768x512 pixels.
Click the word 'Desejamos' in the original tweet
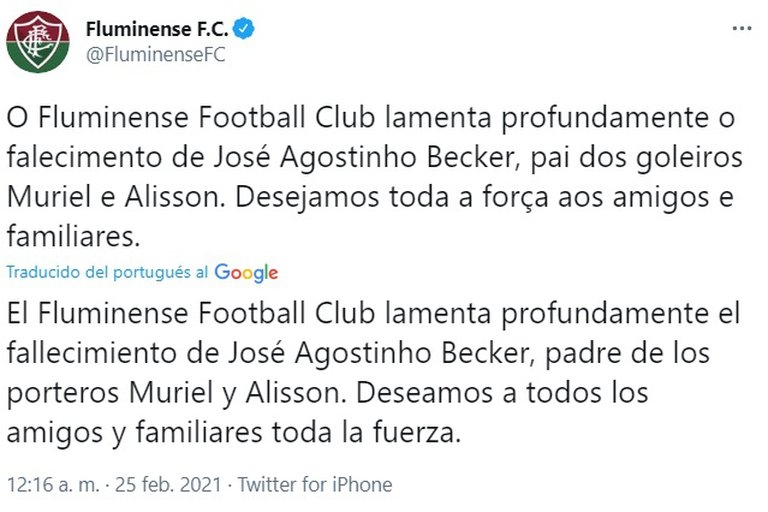(308, 198)
